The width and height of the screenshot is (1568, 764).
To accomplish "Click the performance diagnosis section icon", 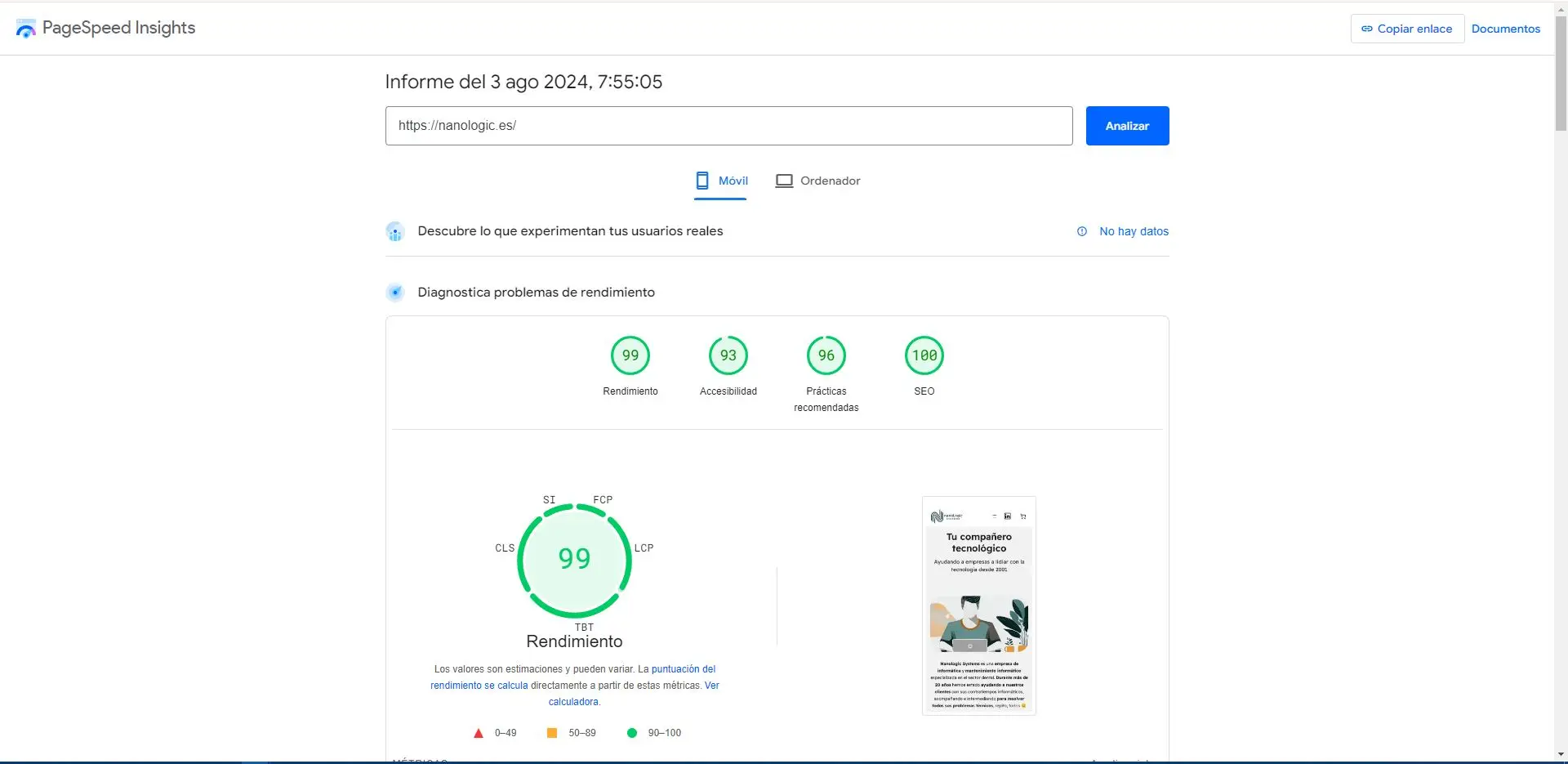I will coord(395,293).
